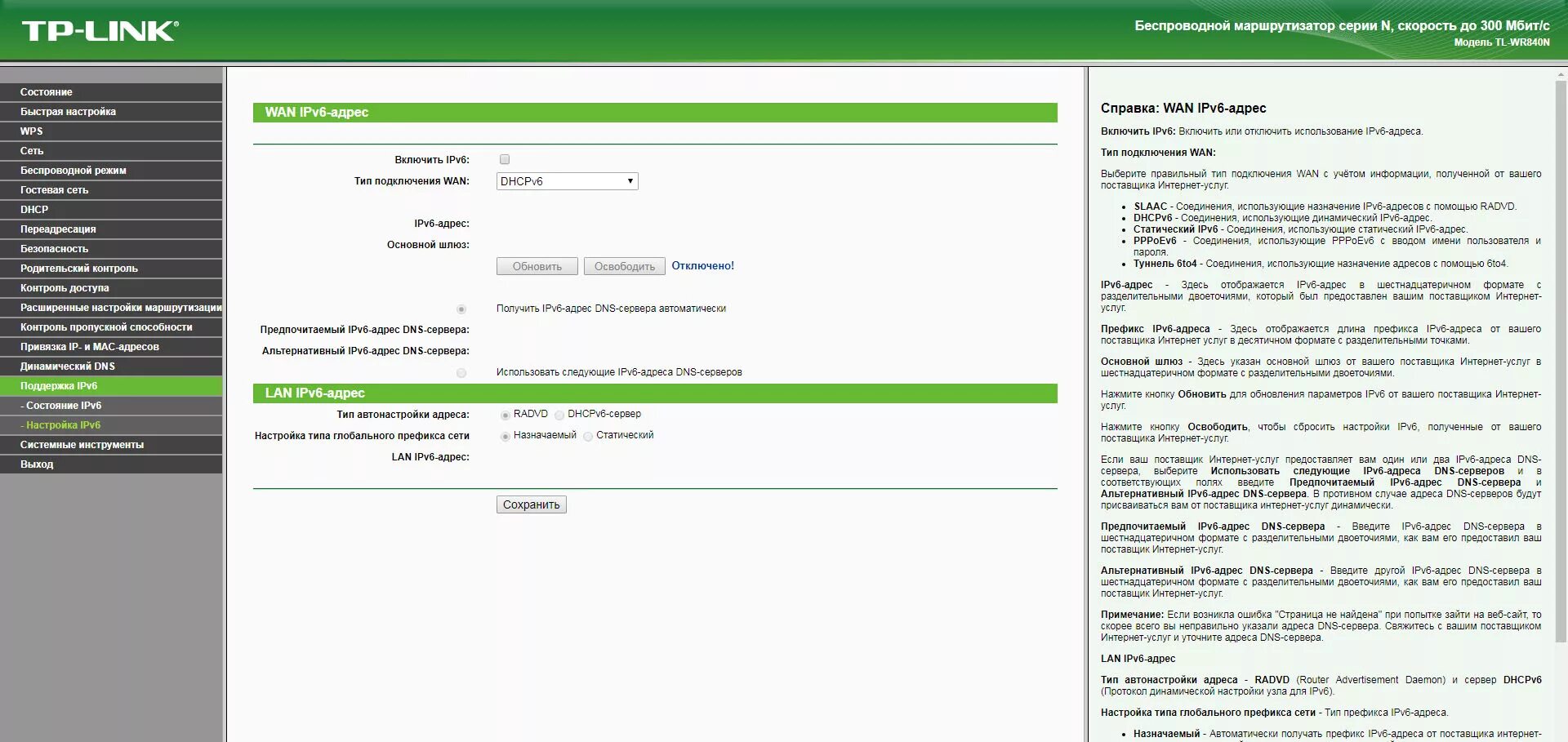Click SLAAC bullet in help panel
This screenshot has width=1568, height=742.
tap(1325, 207)
